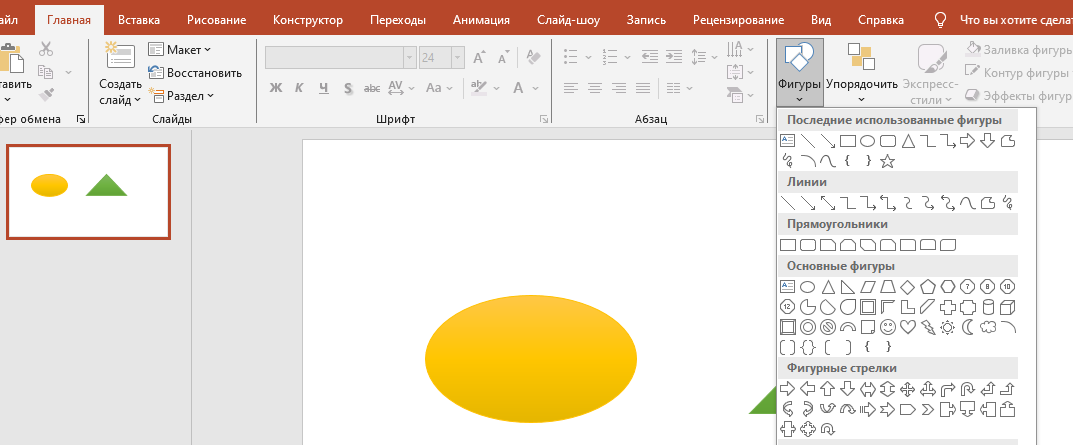Select the smiley face shape
This screenshot has width=1073, height=445.
[x=888, y=327]
